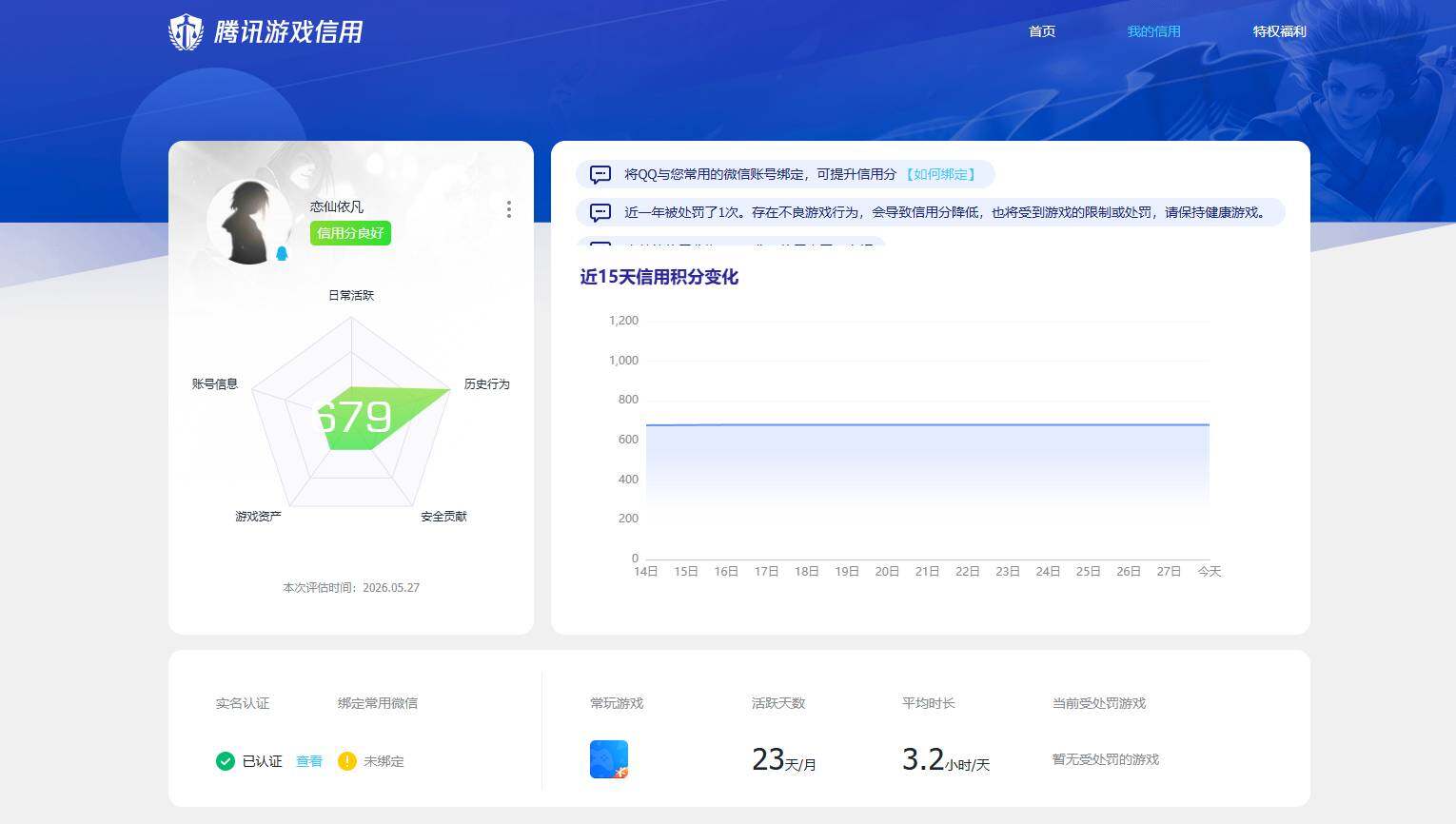Click the 活跃天数 heading
This screenshot has height=824, width=1456.
(x=778, y=703)
